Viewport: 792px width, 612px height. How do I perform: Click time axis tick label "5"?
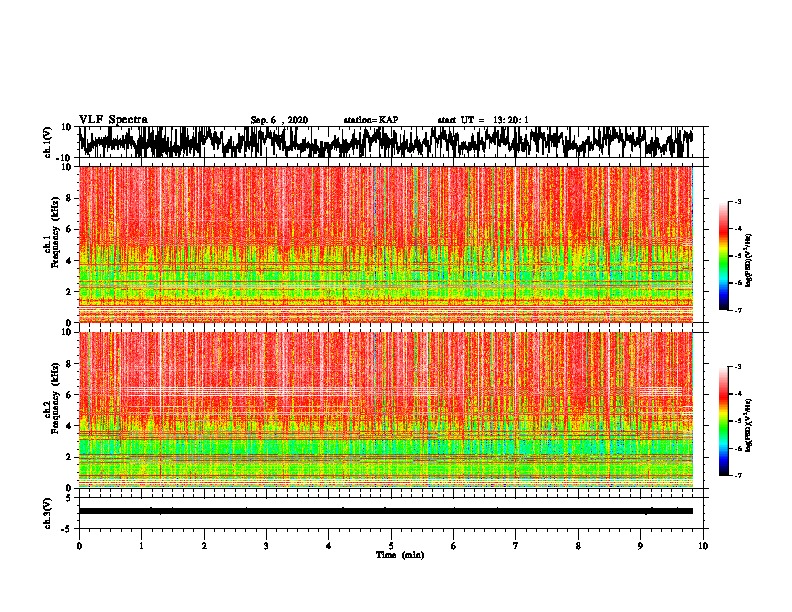(391, 546)
